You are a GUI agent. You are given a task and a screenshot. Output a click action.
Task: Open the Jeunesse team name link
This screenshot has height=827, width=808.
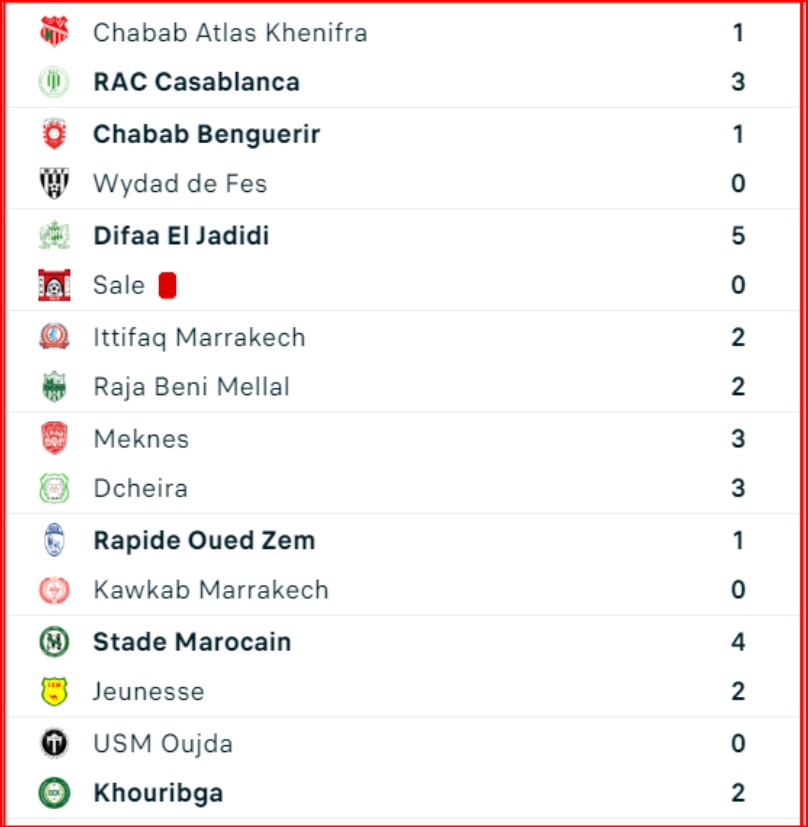(148, 692)
